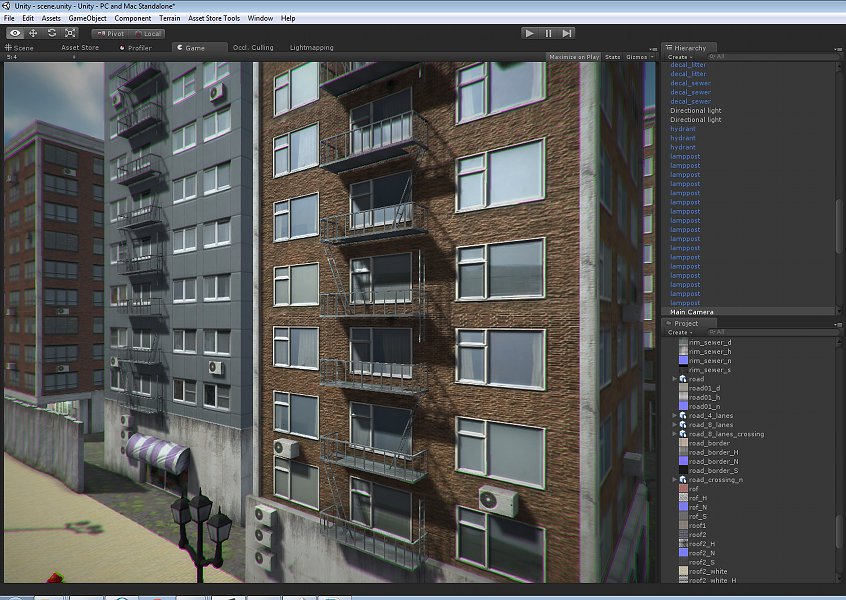The image size is (846, 600).
Task: Expand the road prefab asset
Action: pos(674,379)
